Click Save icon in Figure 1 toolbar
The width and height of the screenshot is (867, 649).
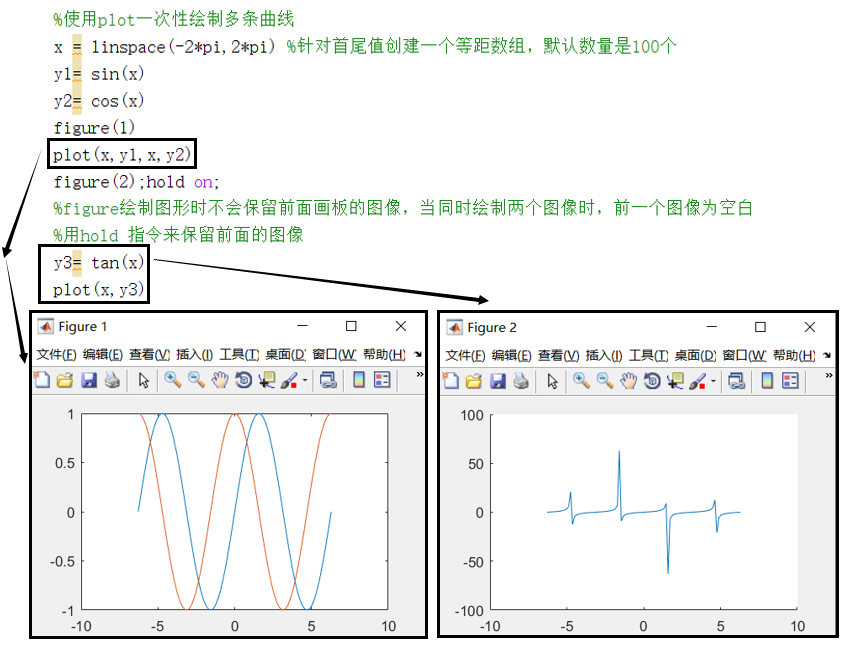(x=89, y=380)
